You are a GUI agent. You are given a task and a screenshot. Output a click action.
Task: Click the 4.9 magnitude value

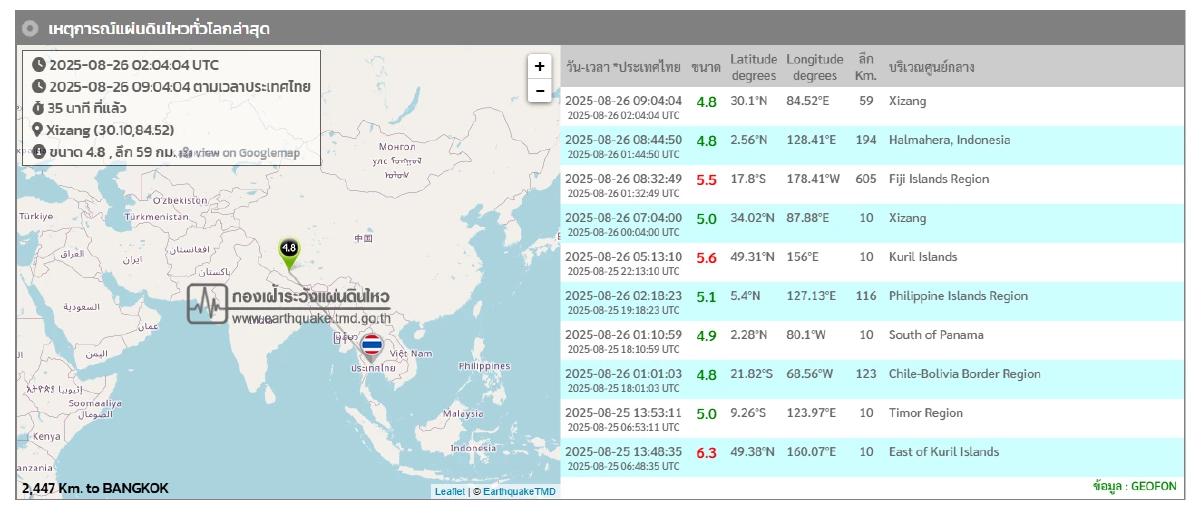(706, 336)
